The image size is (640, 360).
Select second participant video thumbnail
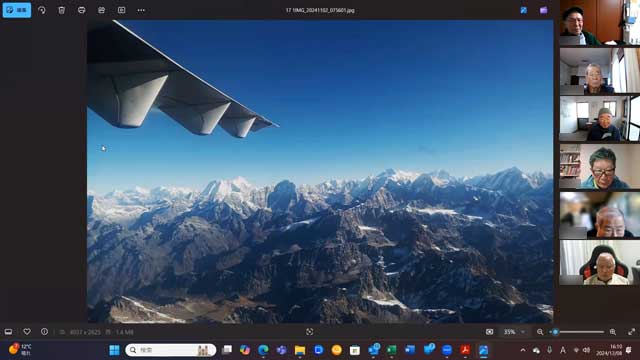pos(600,70)
